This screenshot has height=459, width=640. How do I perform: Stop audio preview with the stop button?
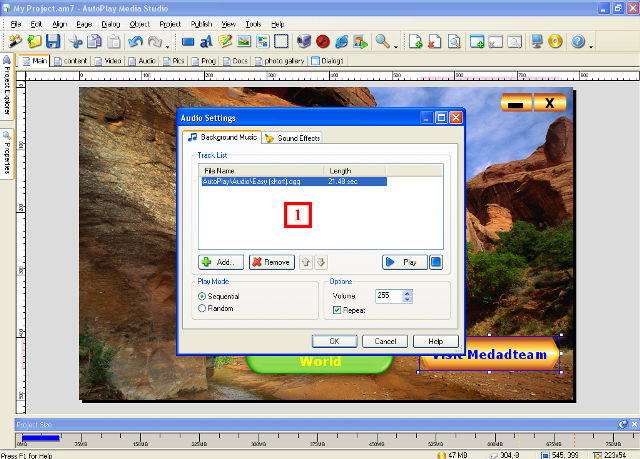(x=436, y=262)
